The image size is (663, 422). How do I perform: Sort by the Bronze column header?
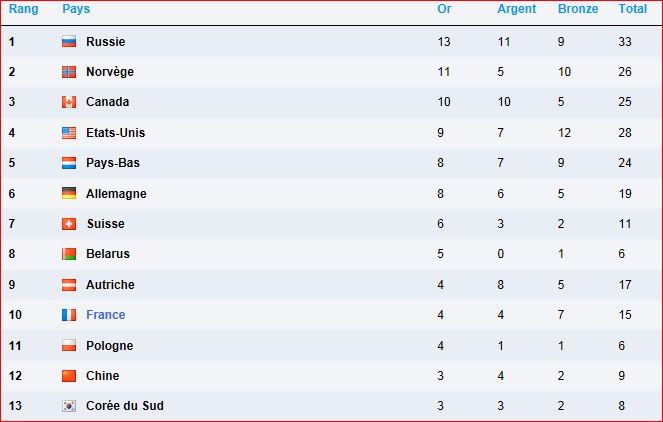578,9
